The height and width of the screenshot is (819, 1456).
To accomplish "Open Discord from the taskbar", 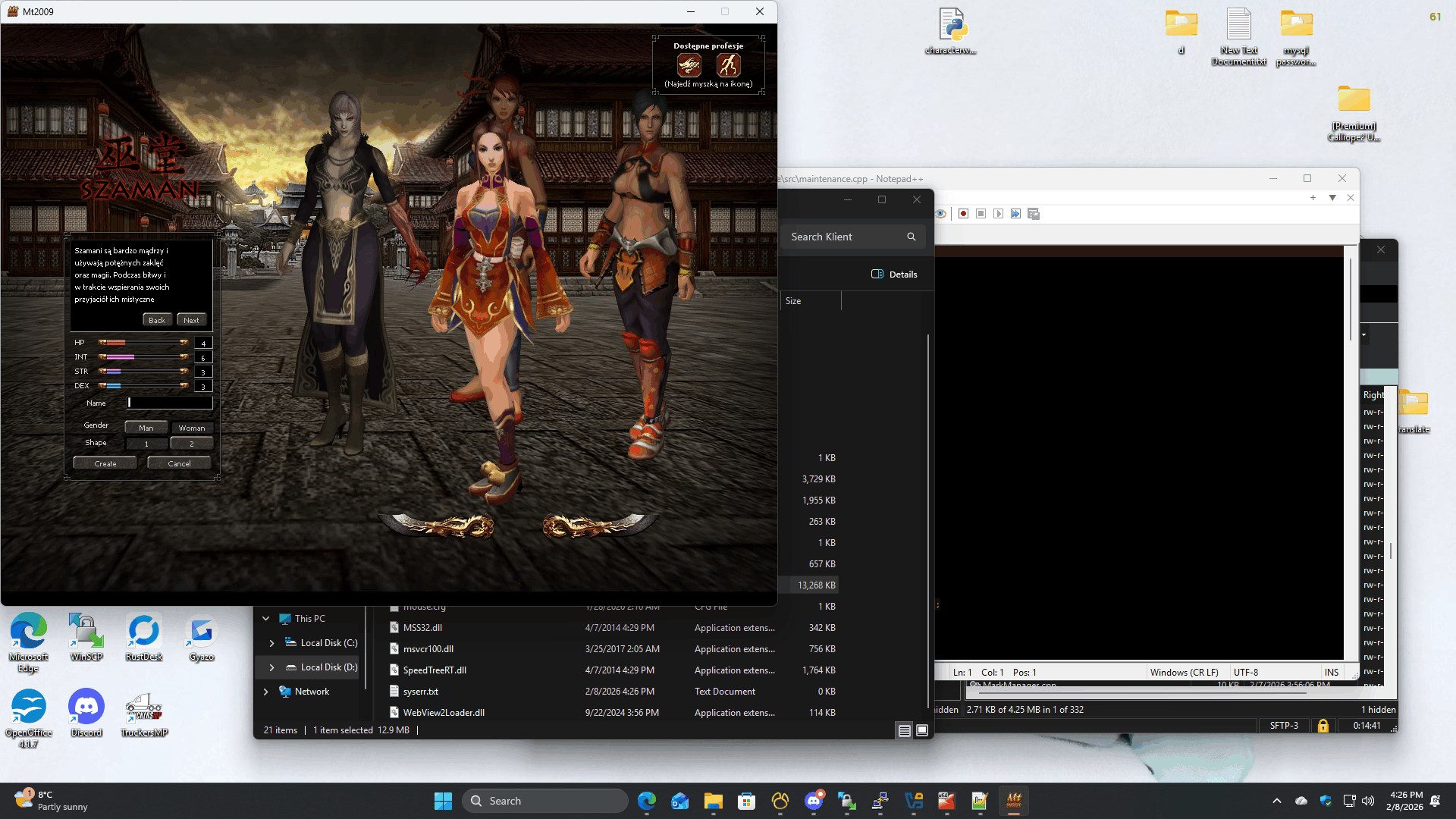I will point(814,801).
